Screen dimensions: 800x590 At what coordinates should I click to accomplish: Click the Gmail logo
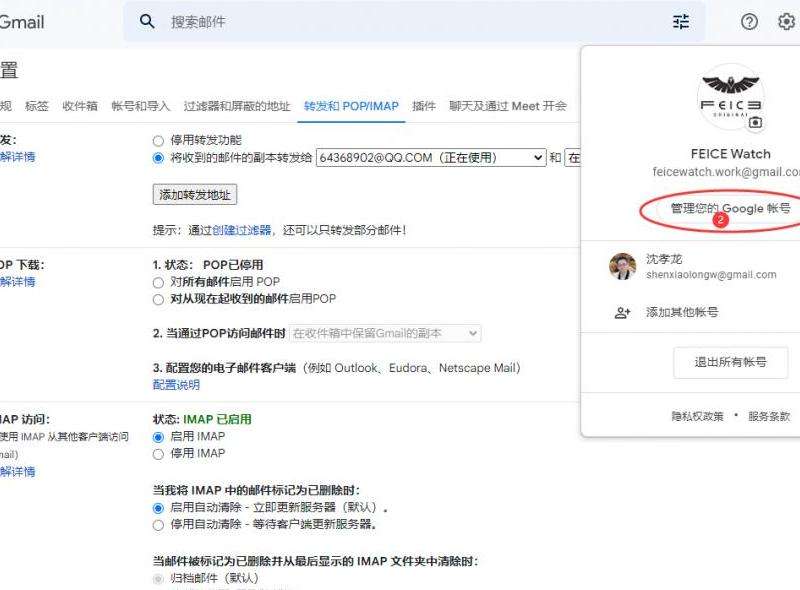(22, 22)
